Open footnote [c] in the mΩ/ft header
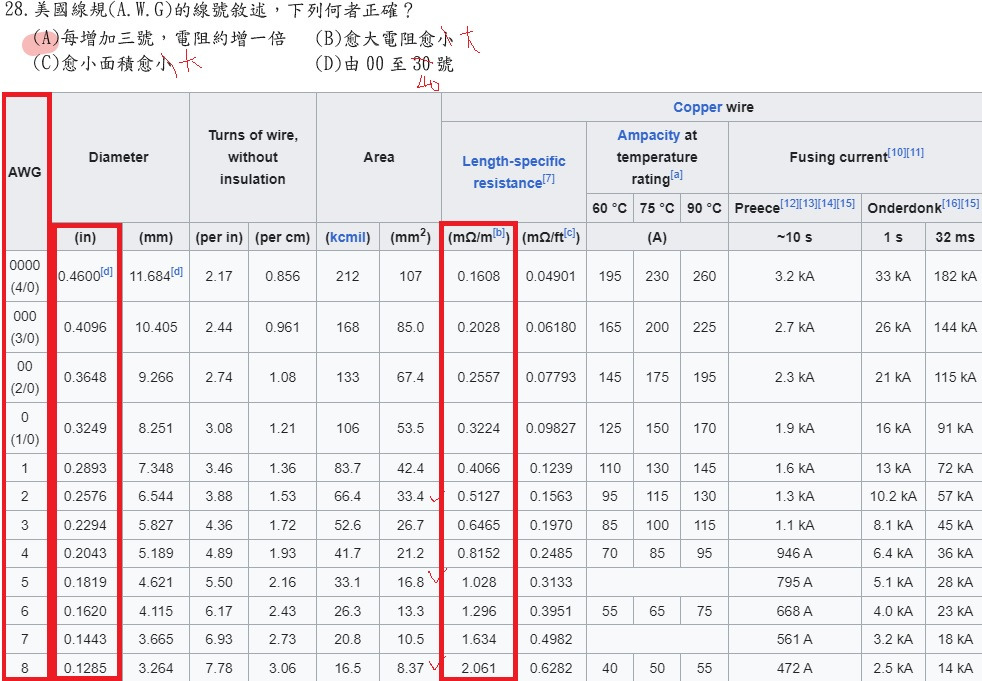The height and width of the screenshot is (681, 982). point(570,234)
